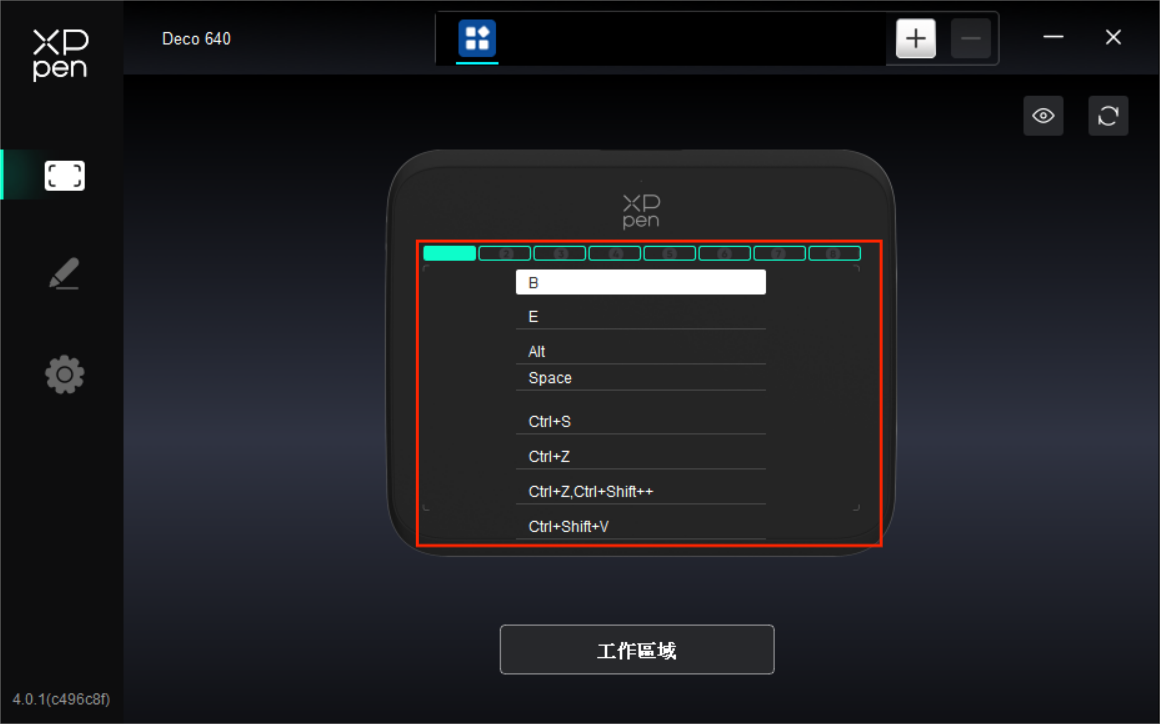Select shortcut key number 5 on tablet
This screenshot has width=1160, height=724.
point(669,253)
